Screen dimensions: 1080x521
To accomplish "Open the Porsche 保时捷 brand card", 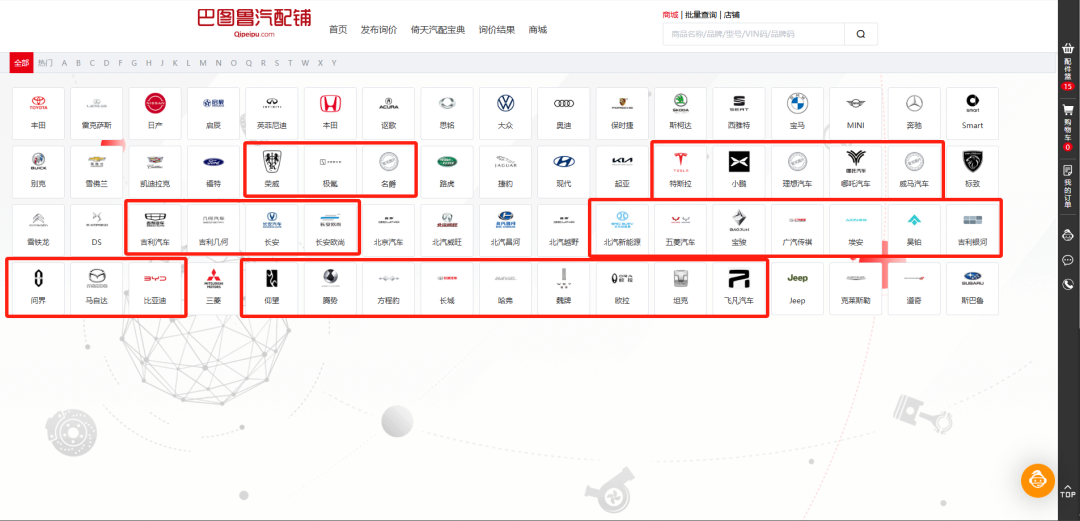I will pos(622,114).
